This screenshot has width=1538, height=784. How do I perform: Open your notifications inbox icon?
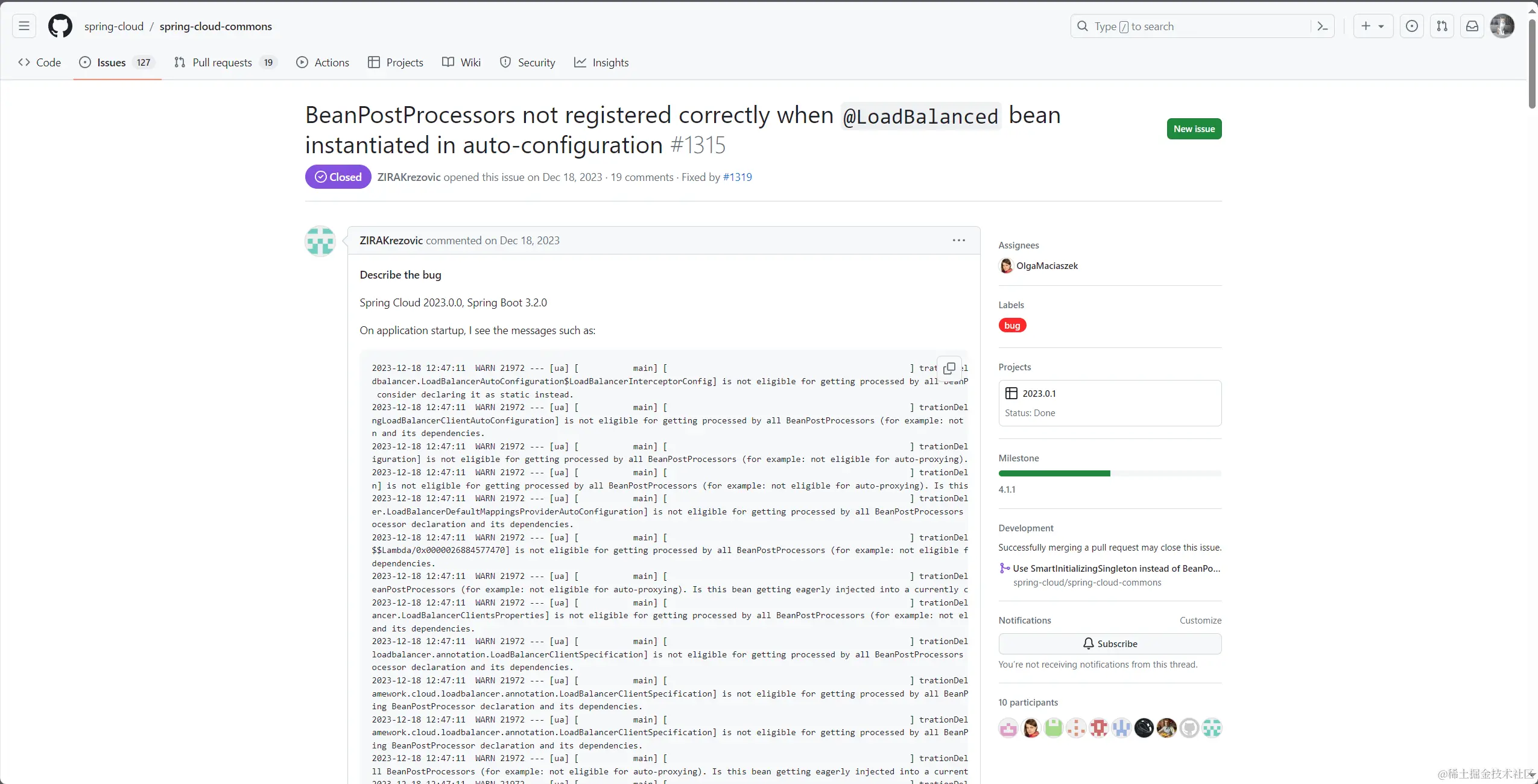1472,26
